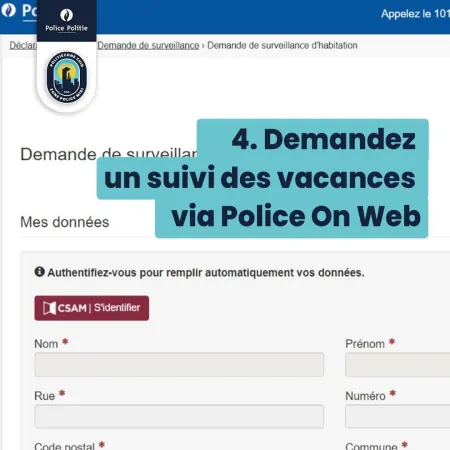The width and height of the screenshot is (450, 450).
Task: Click 'Demande de surveillance d'habitation' breadcrumb text
Action: point(282,45)
